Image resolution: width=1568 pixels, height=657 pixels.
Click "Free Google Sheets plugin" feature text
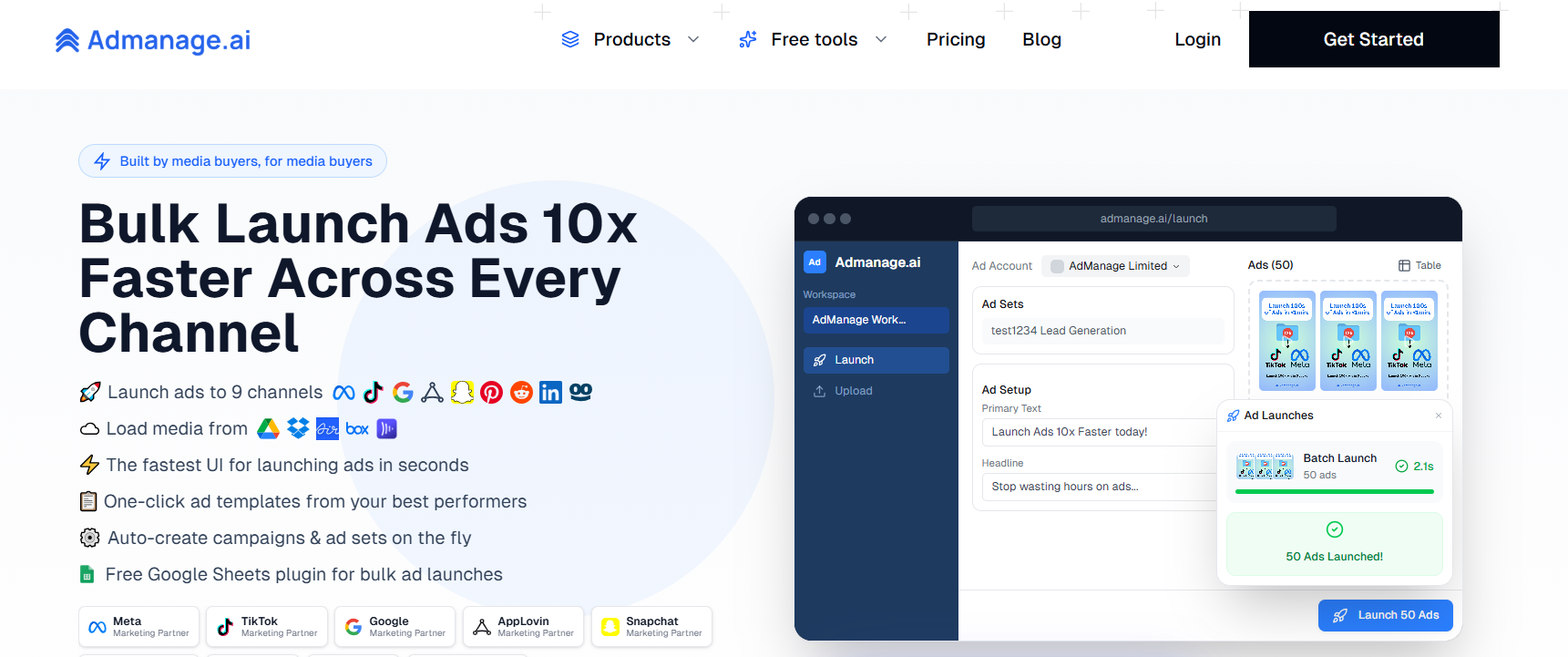(x=304, y=575)
